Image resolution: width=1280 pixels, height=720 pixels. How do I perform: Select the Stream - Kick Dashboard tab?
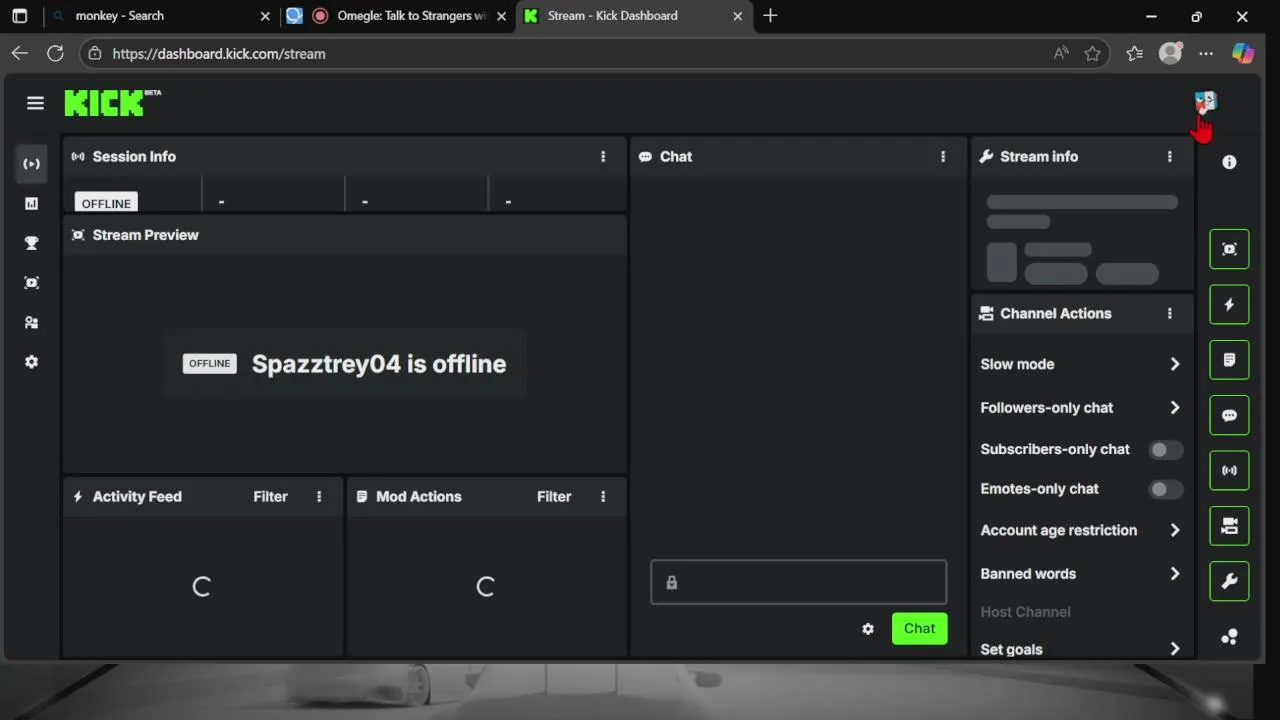click(x=633, y=16)
